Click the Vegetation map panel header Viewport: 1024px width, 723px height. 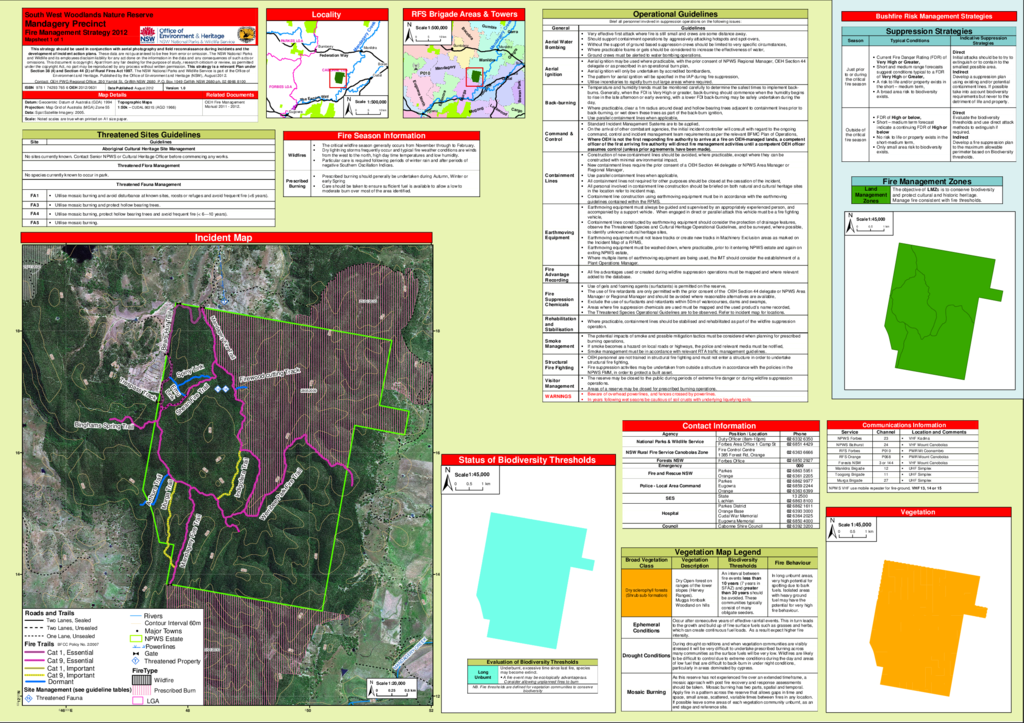918,512
